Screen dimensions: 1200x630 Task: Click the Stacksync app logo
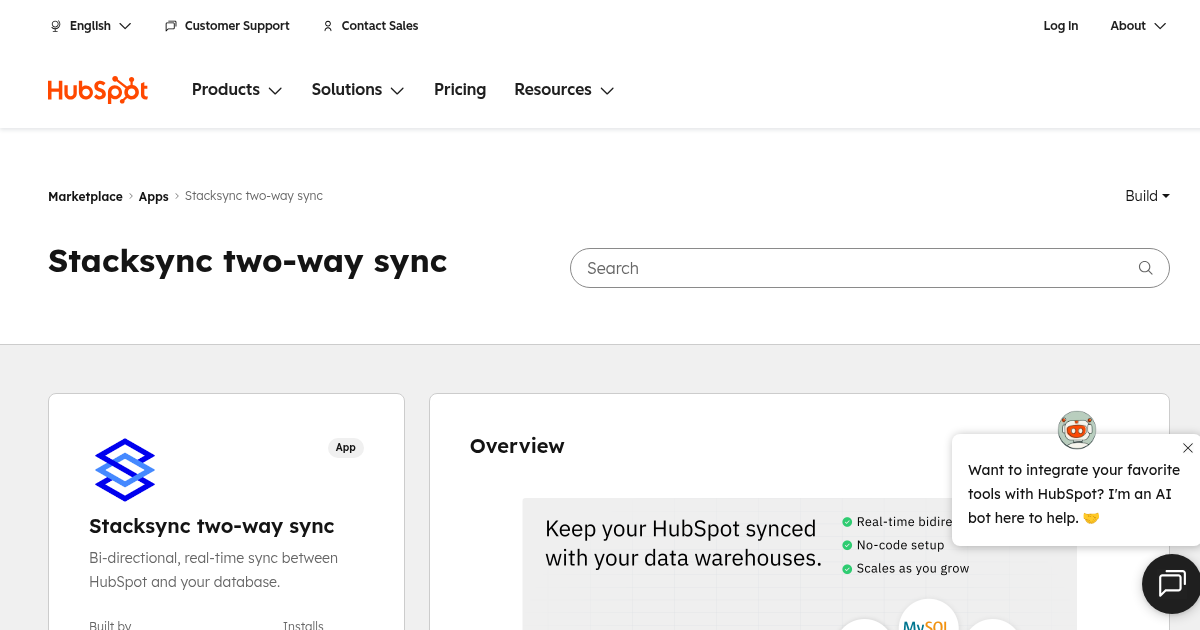coord(125,469)
